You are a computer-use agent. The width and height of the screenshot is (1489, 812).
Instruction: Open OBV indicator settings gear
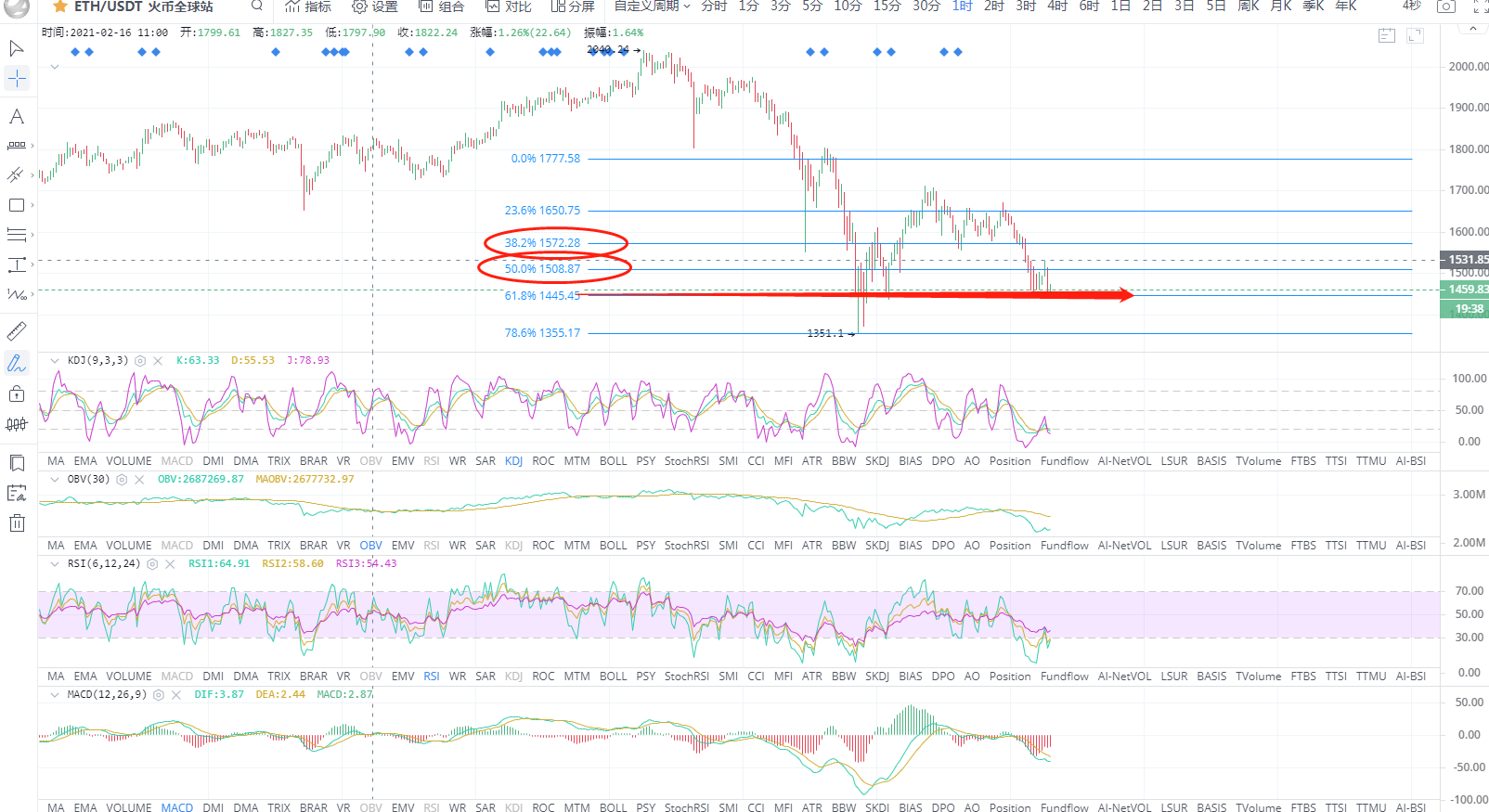(122, 480)
